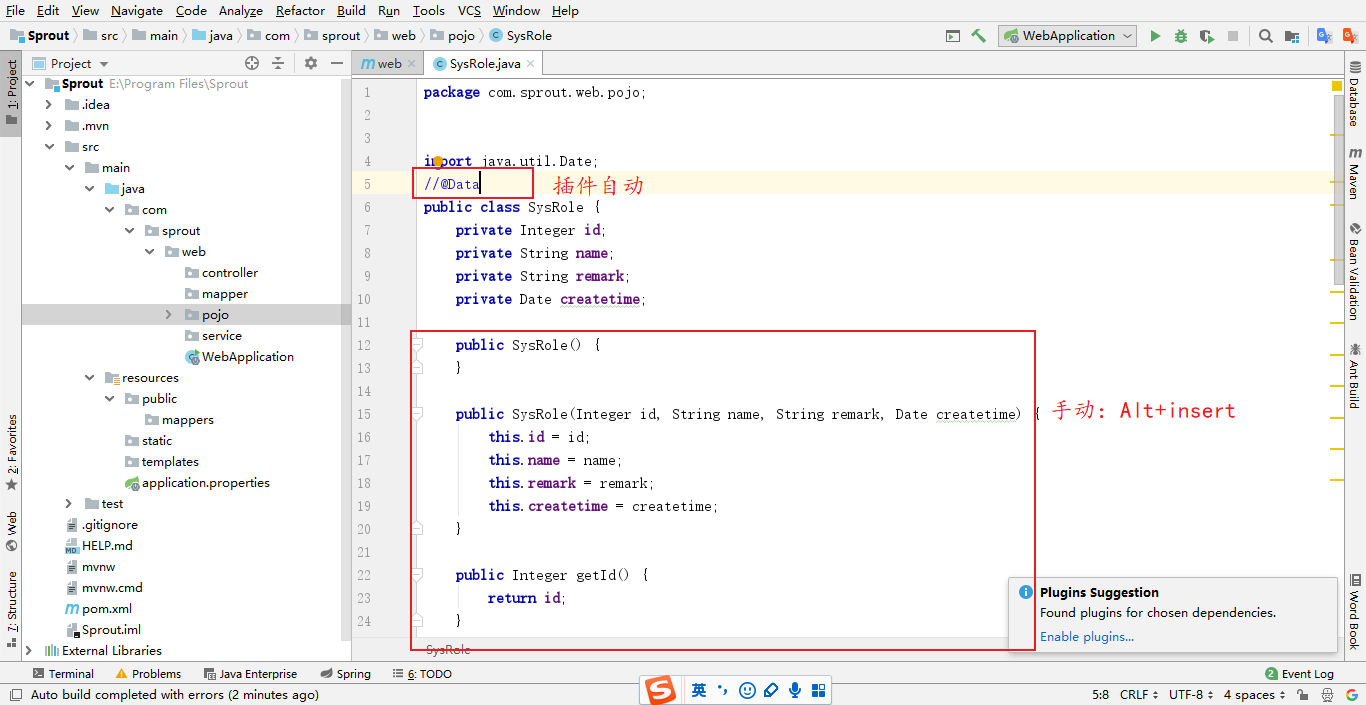Start debugging with the bug icon
This screenshot has width=1366, height=705.
1181,36
